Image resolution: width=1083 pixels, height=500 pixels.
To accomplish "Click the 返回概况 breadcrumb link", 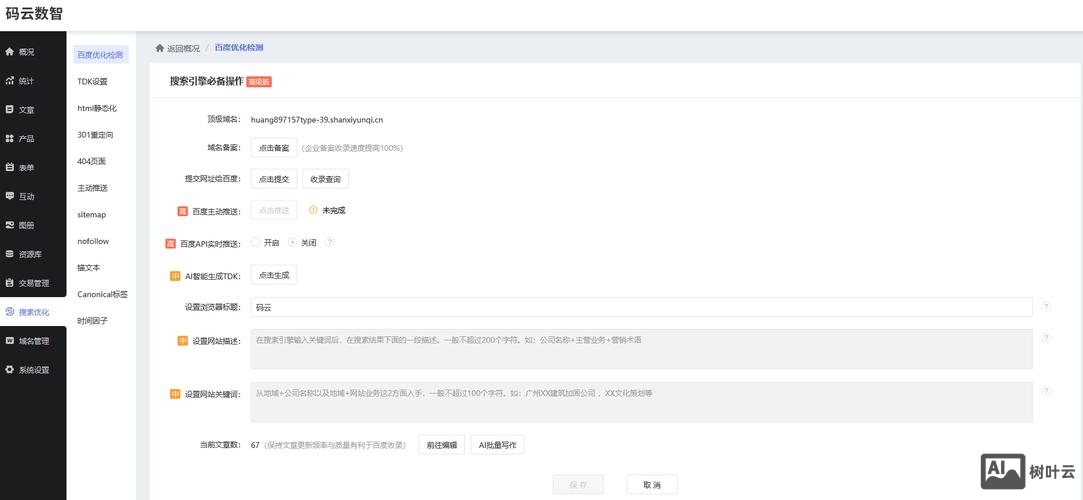I will (x=178, y=48).
